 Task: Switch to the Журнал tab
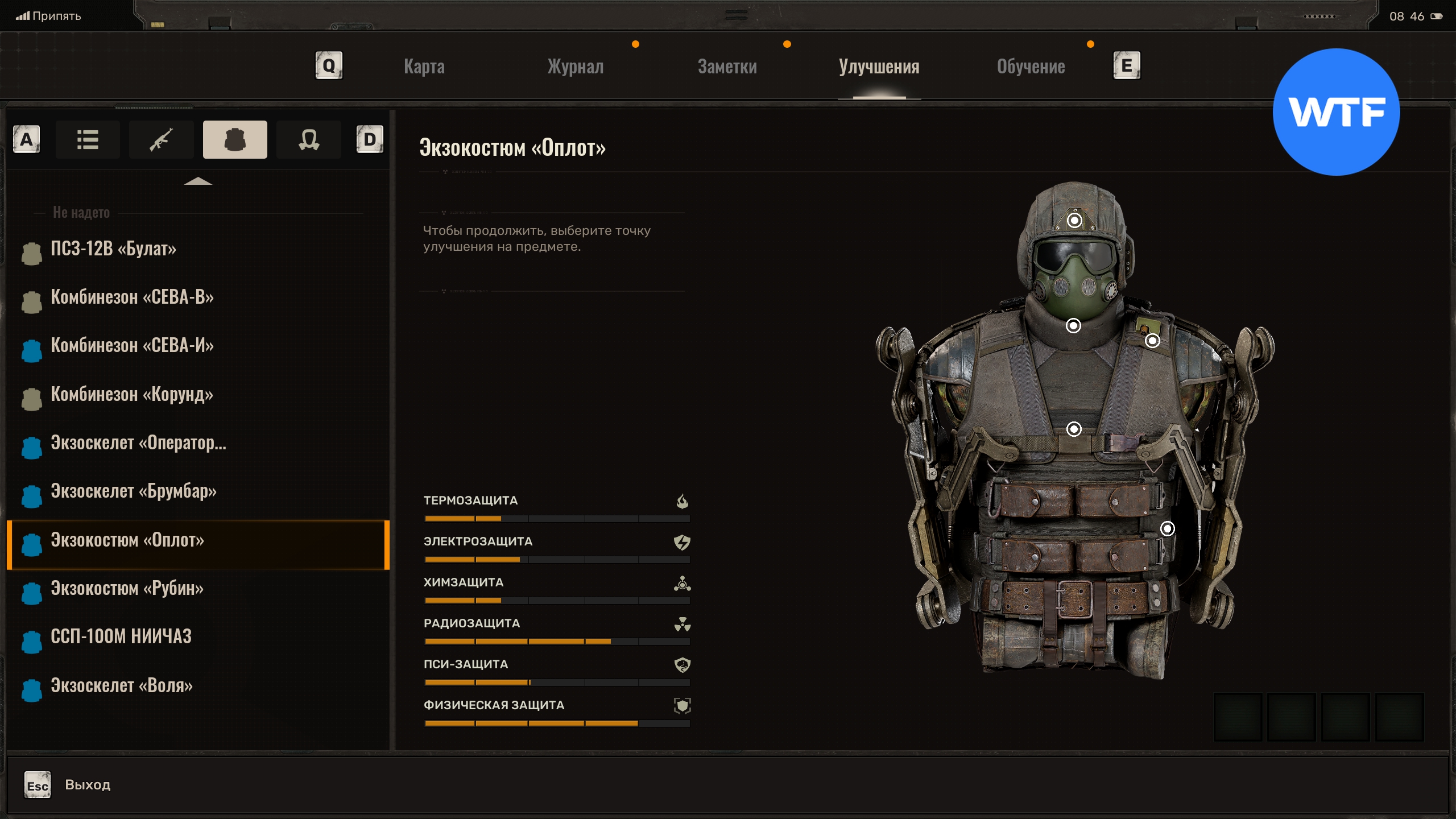pos(575,67)
